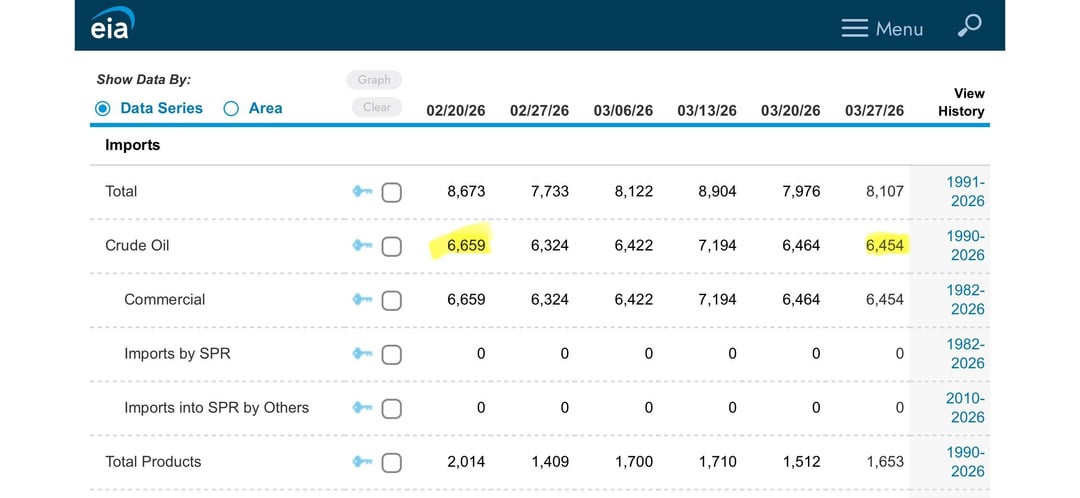The height and width of the screenshot is (498, 1080).
Task: Check the Total Products row checkbox
Action: [392, 462]
